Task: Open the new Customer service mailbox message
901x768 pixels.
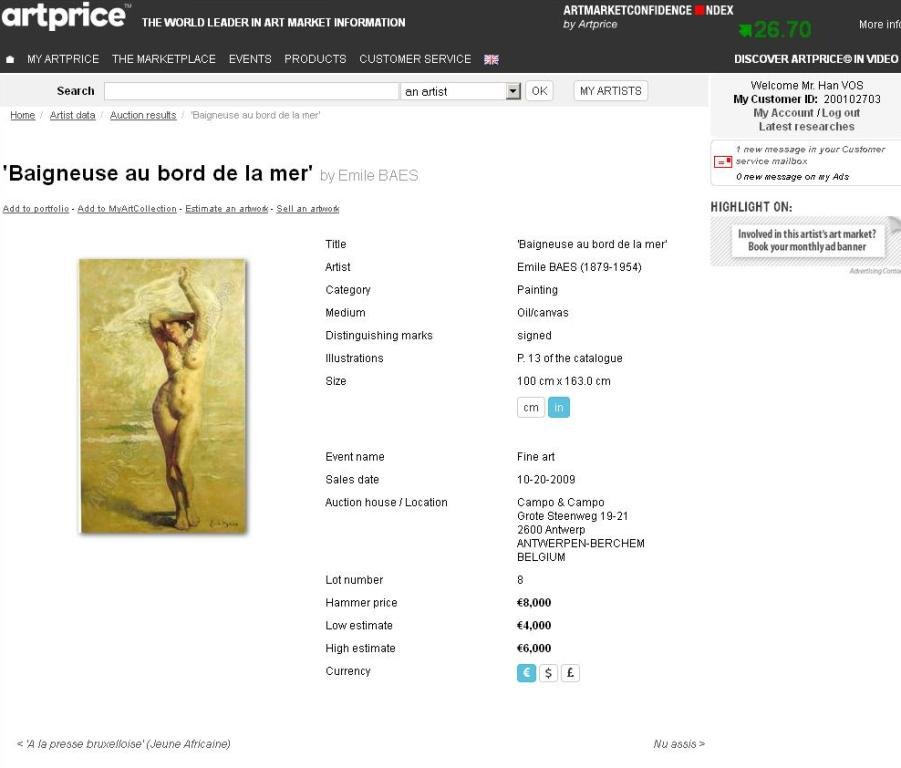Action: pos(810,155)
